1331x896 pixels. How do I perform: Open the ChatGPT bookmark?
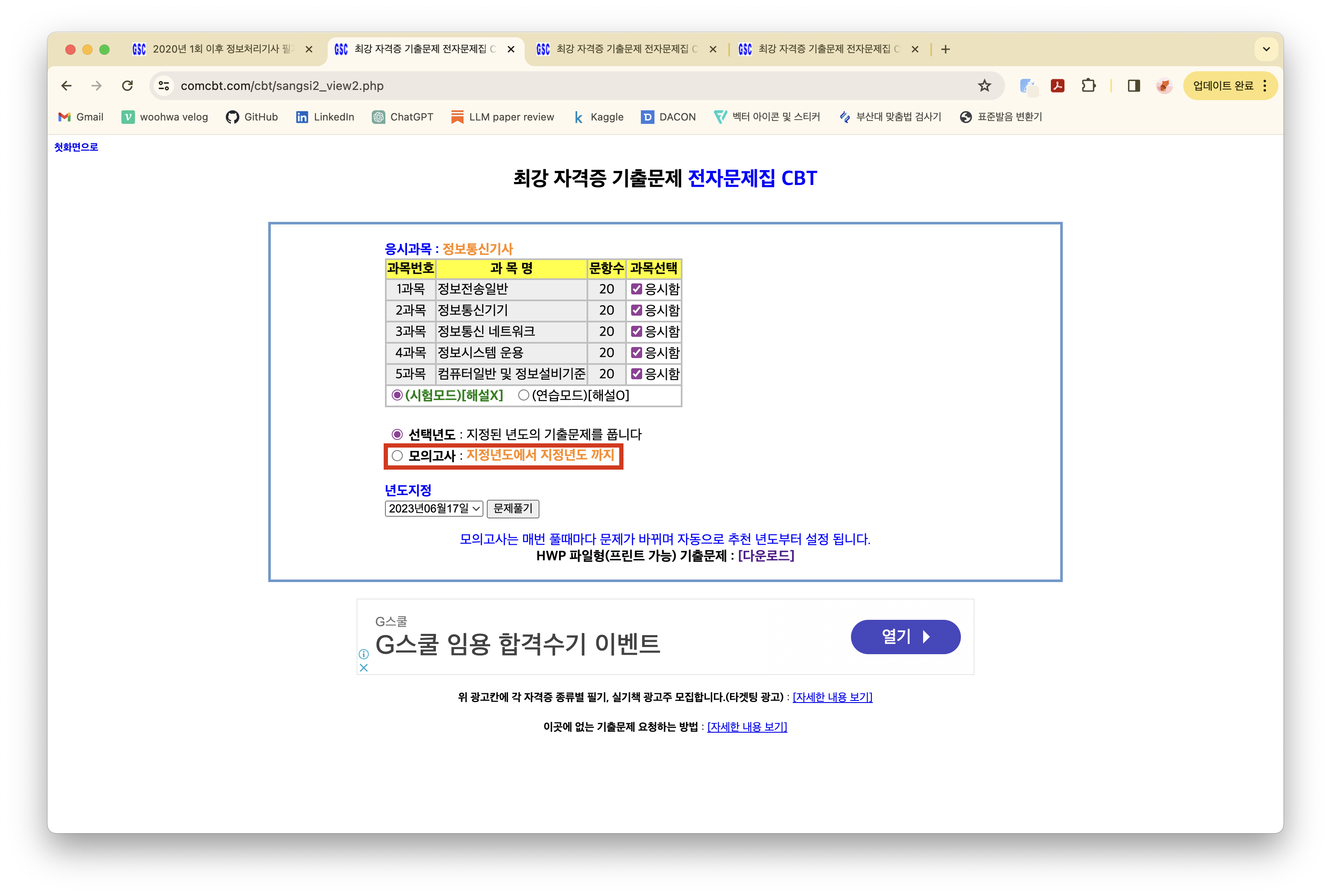(x=402, y=117)
